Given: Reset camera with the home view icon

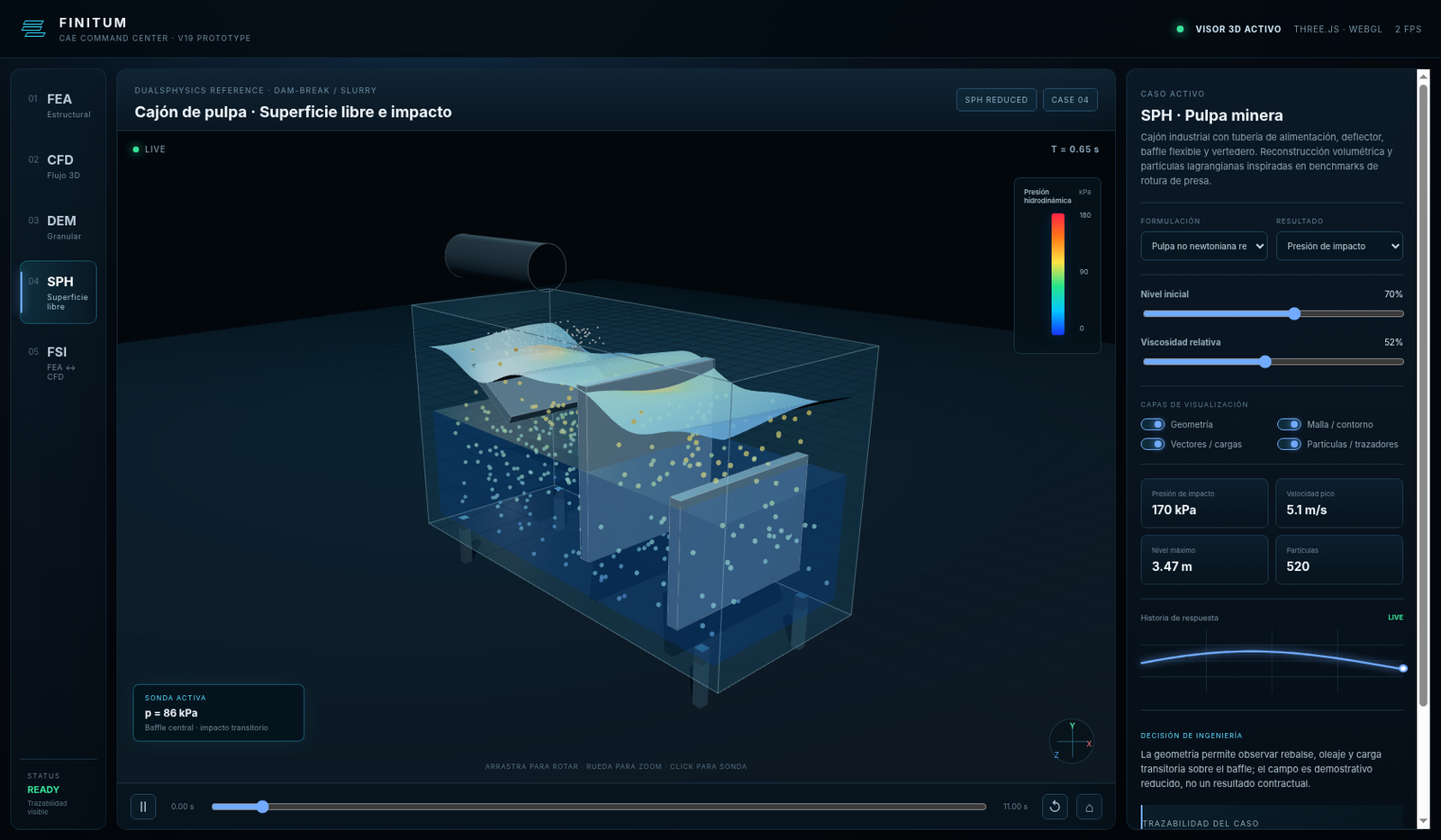Looking at the screenshot, I should click(1089, 807).
